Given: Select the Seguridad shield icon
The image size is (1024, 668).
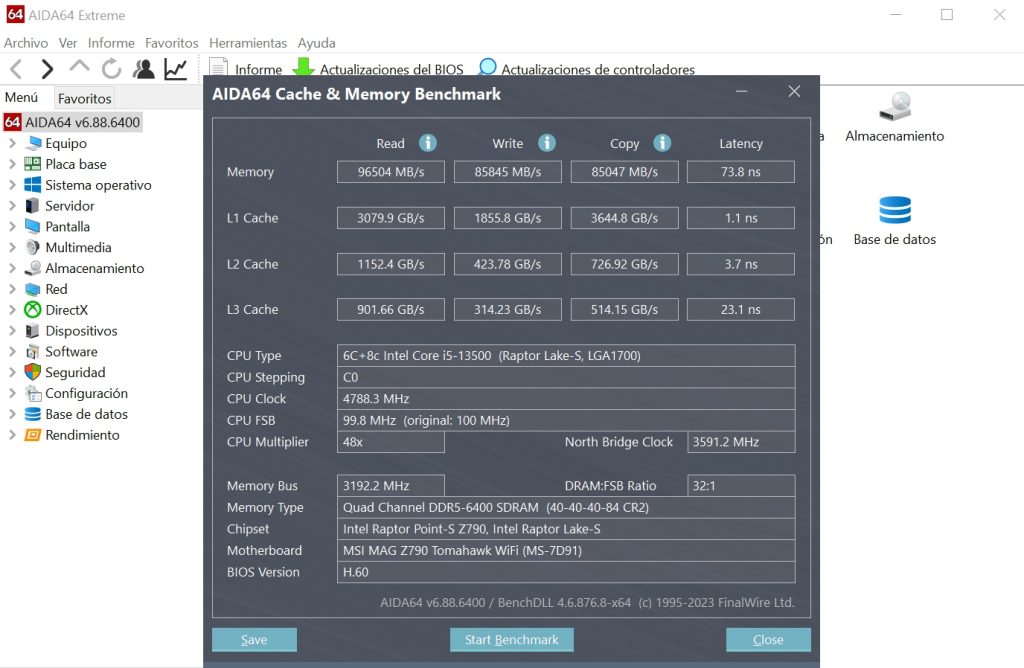Looking at the screenshot, I should click(x=33, y=372).
